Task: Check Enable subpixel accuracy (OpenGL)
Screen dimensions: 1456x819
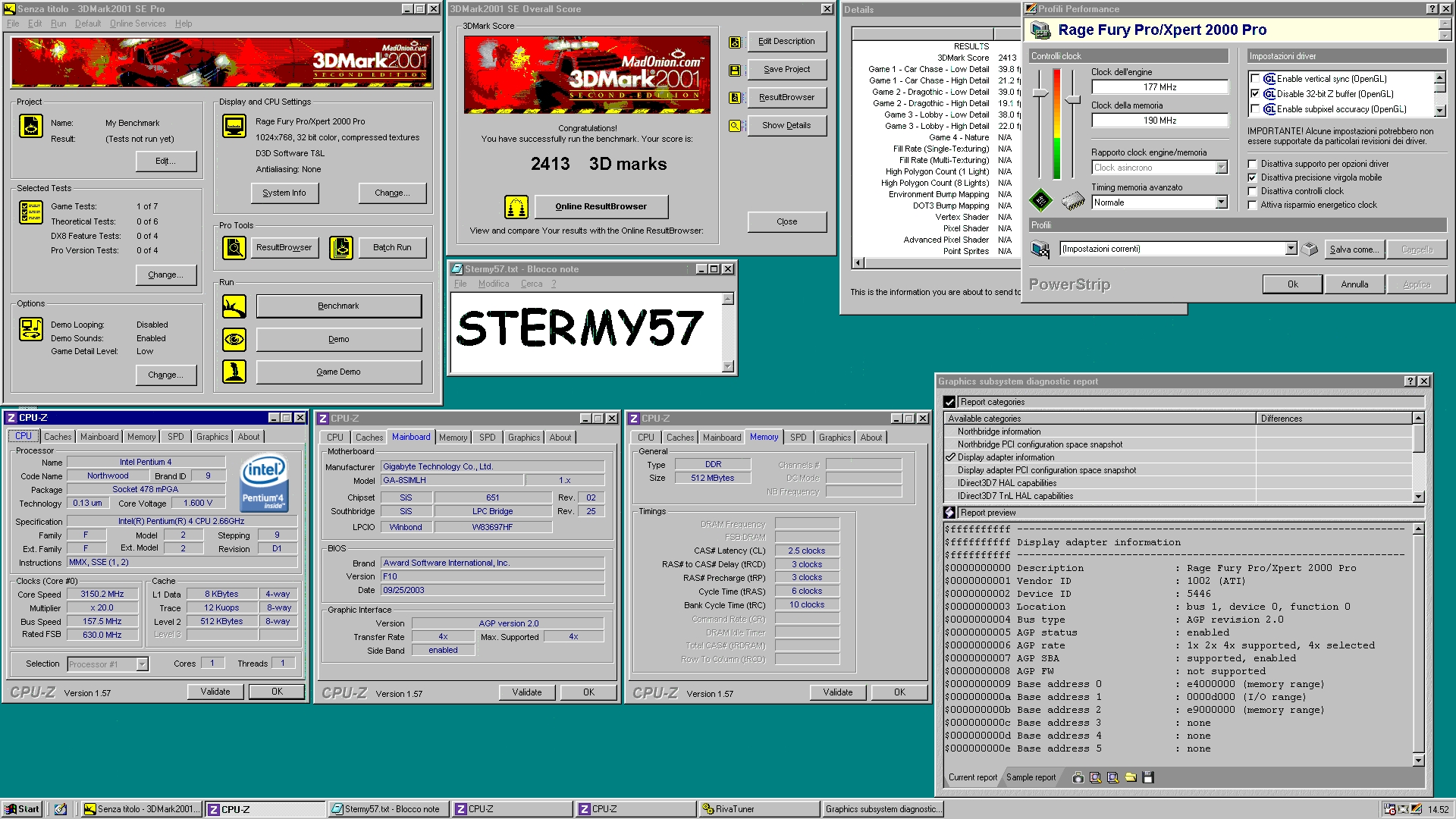Action: click(x=1255, y=109)
